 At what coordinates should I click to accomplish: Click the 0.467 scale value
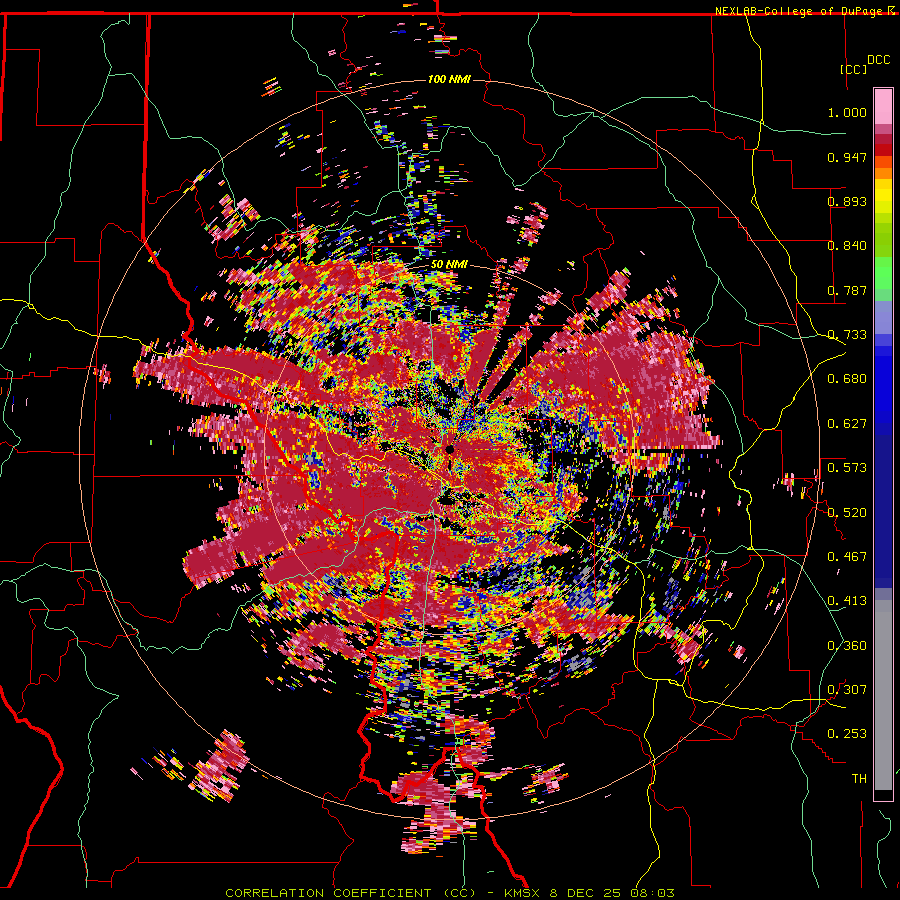pyautogui.click(x=847, y=557)
